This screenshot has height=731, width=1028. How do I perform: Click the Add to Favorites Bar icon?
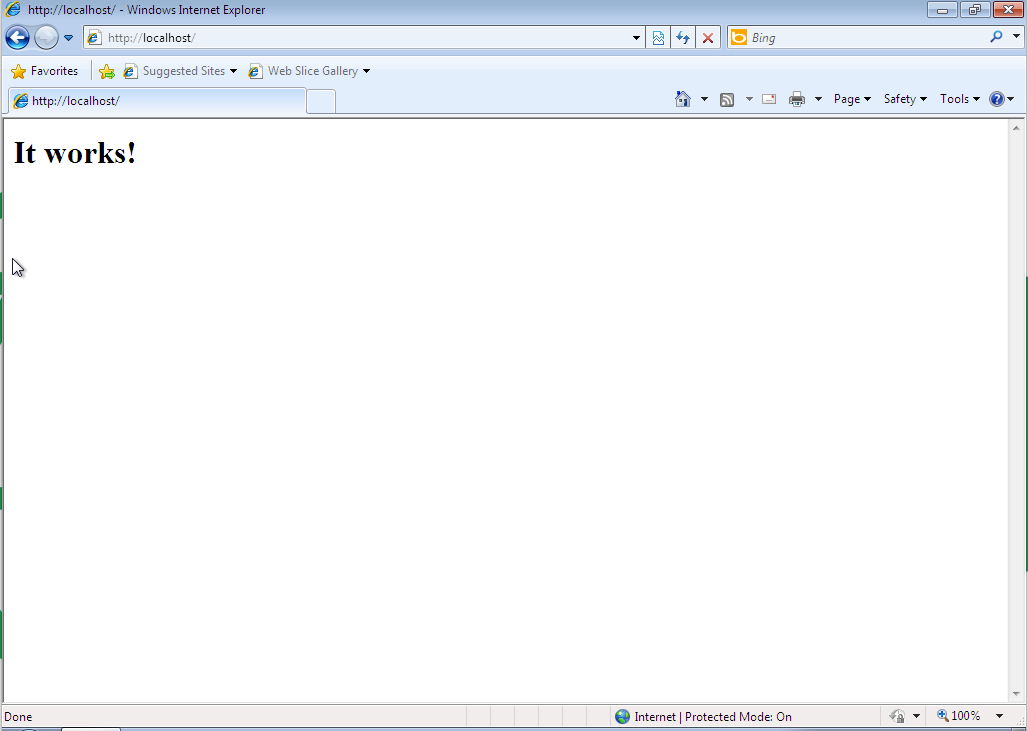tap(107, 71)
